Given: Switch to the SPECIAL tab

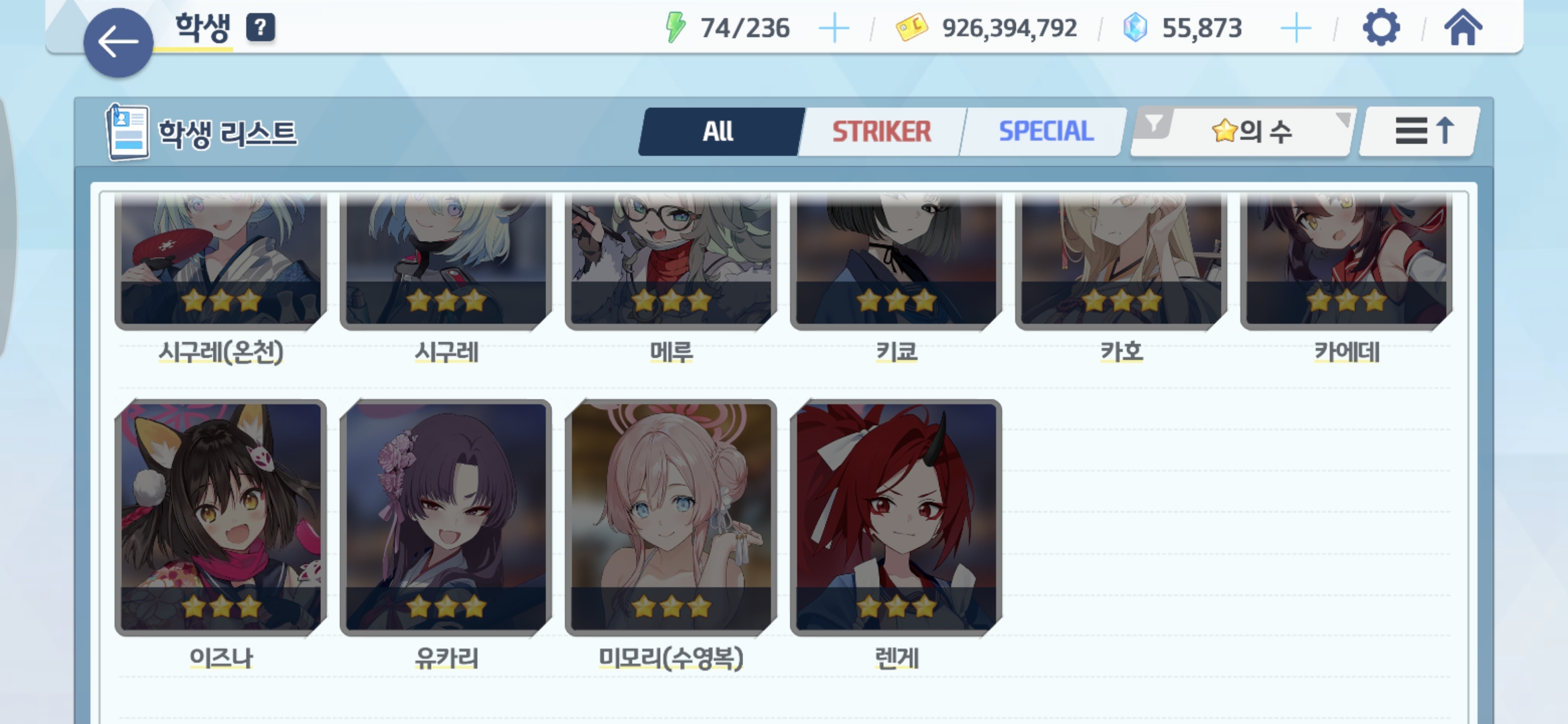Looking at the screenshot, I should [x=1045, y=131].
